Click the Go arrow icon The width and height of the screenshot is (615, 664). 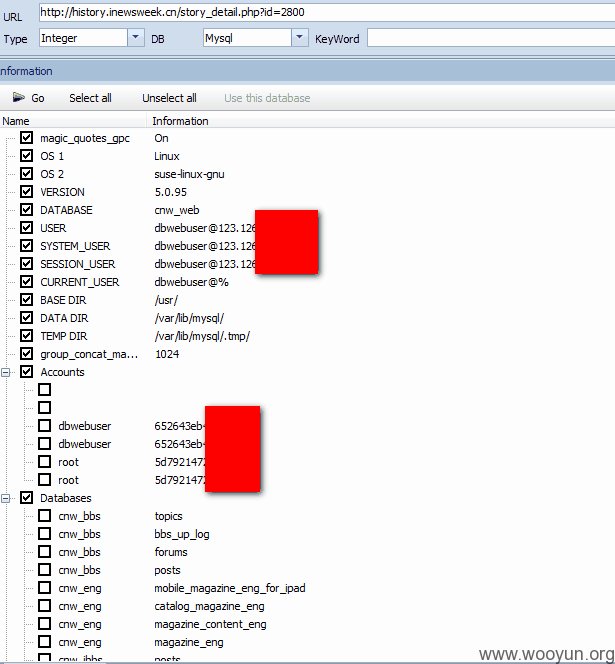19,97
